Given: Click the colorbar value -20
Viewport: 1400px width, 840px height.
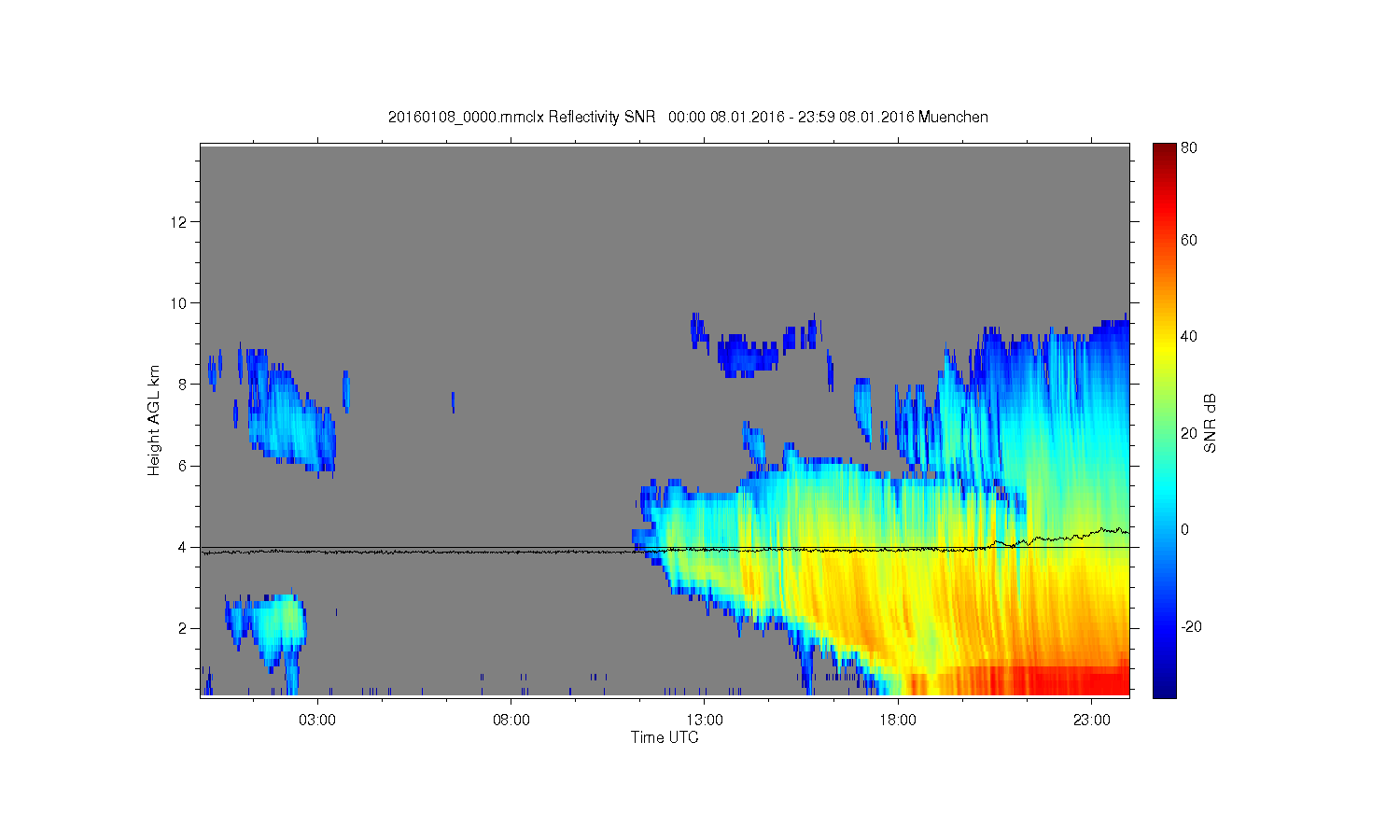Looking at the screenshot, I should pos(1191,626).
